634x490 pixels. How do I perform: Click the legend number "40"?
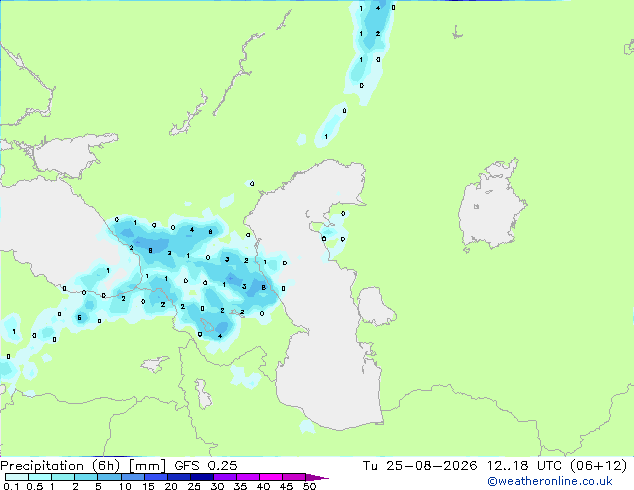pyautogui.click(x=263, y=486)
